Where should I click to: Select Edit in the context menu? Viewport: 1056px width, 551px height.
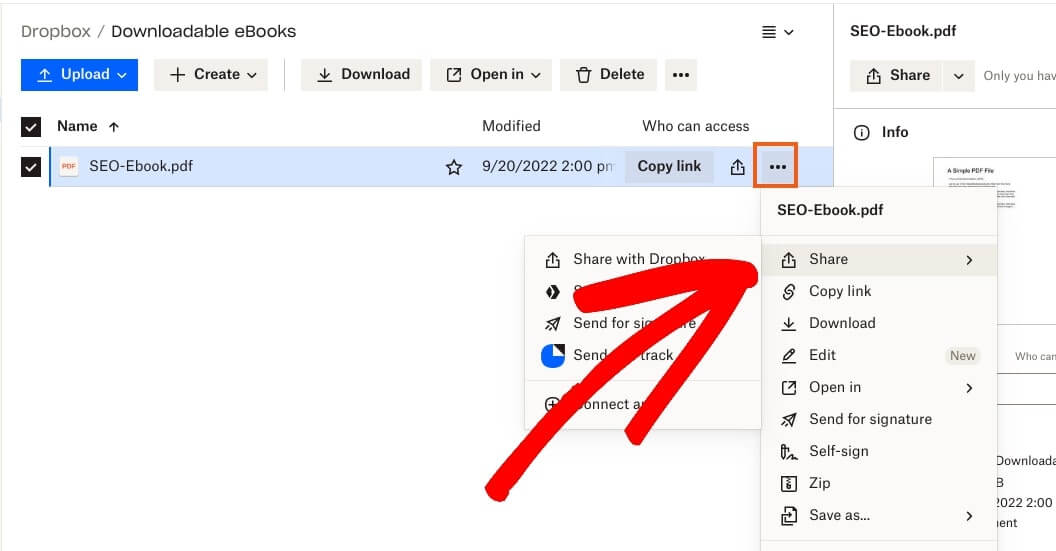click(878, 355)
